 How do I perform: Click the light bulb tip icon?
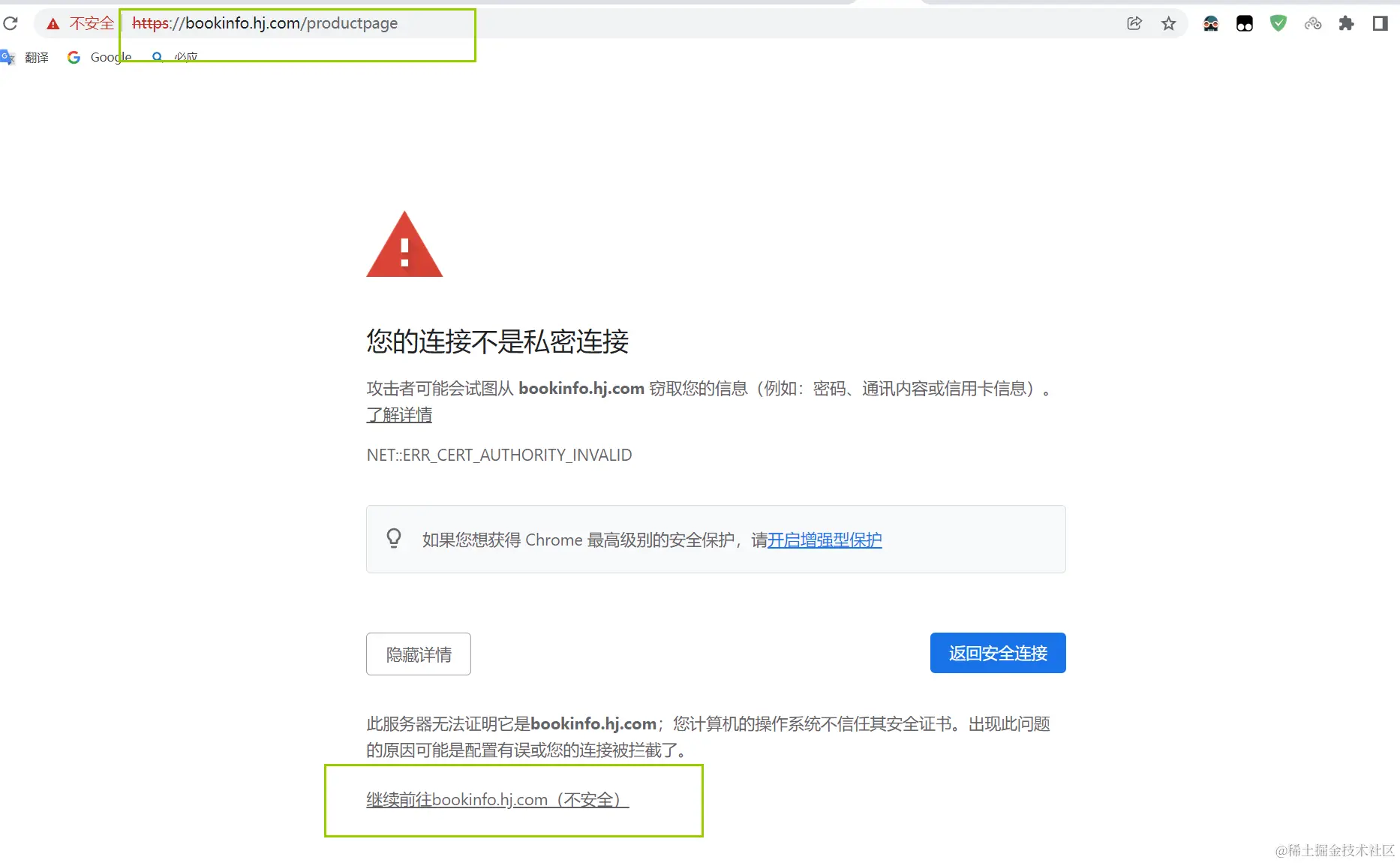click(x=394, y=539)
